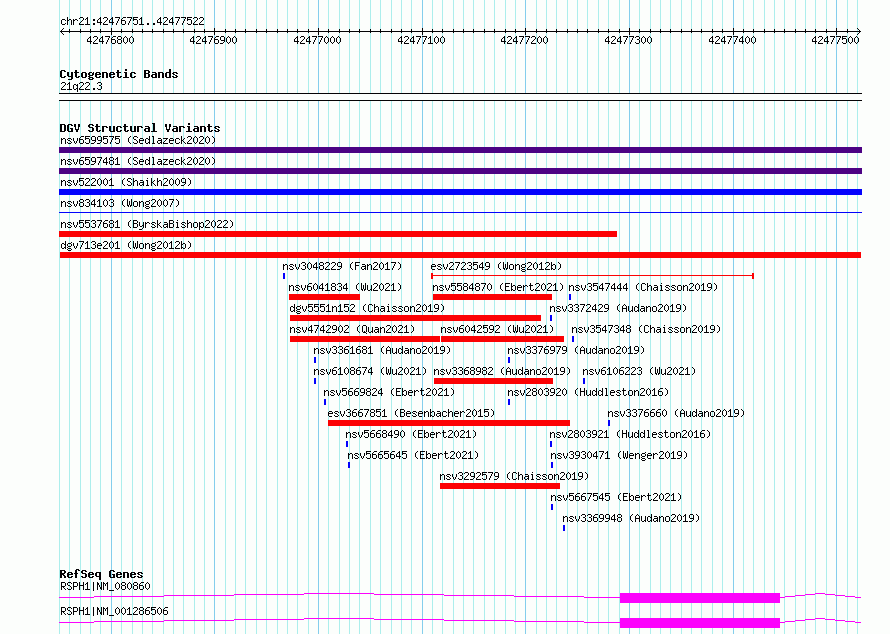Click the RSPH1|NM_001286506 gene label
890x634 pixels.
click(x=114, y=611)
